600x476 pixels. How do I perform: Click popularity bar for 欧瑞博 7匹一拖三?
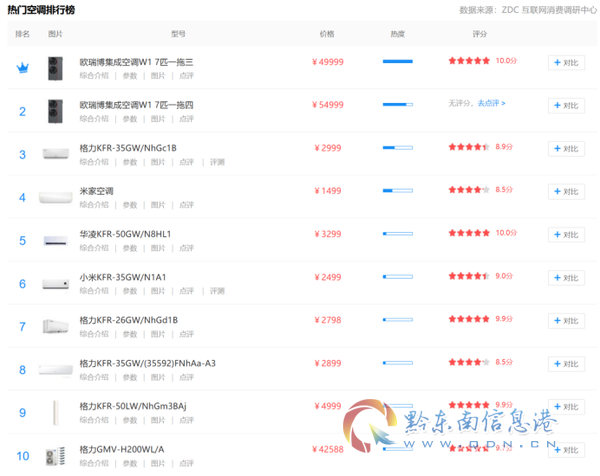coord(398,61)
